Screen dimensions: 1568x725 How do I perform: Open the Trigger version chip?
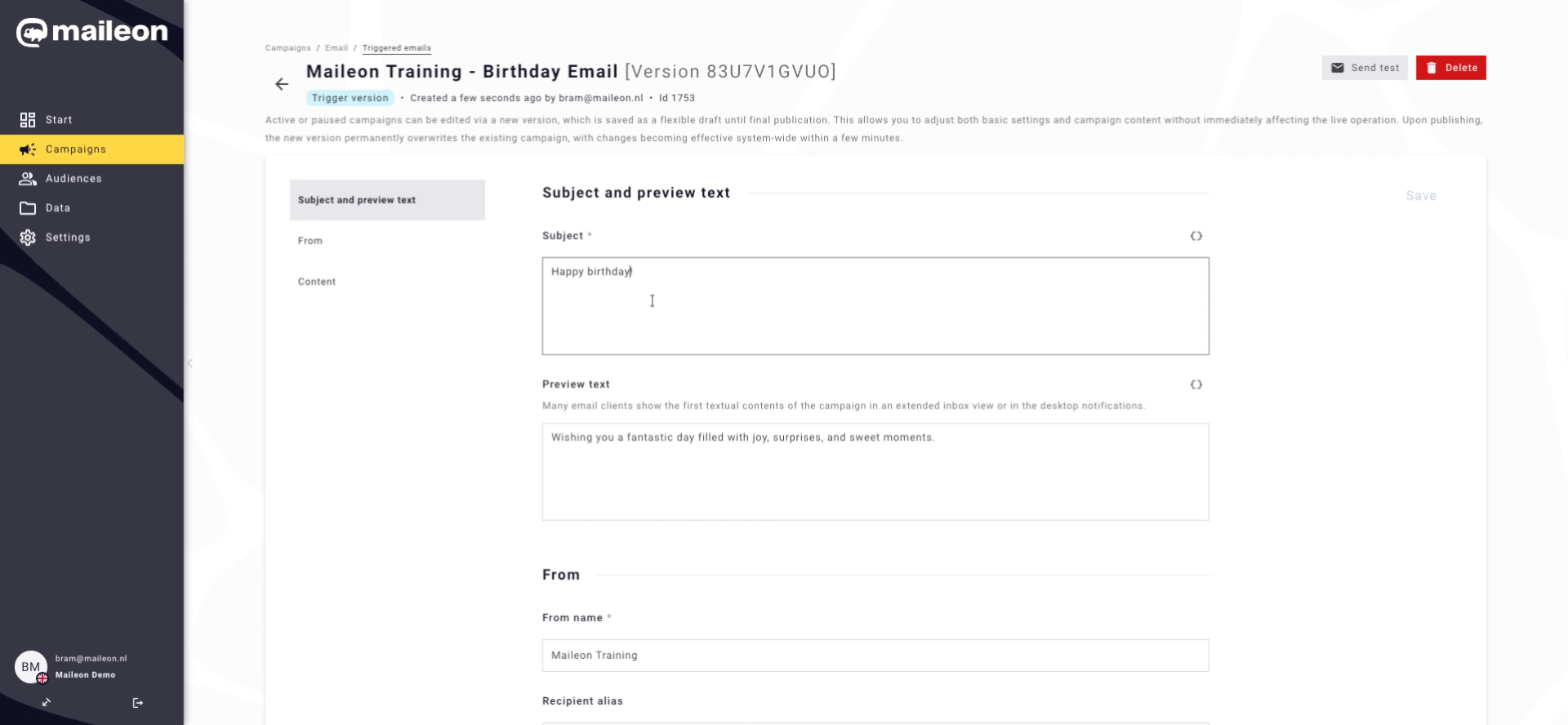(x=350, y=98)
